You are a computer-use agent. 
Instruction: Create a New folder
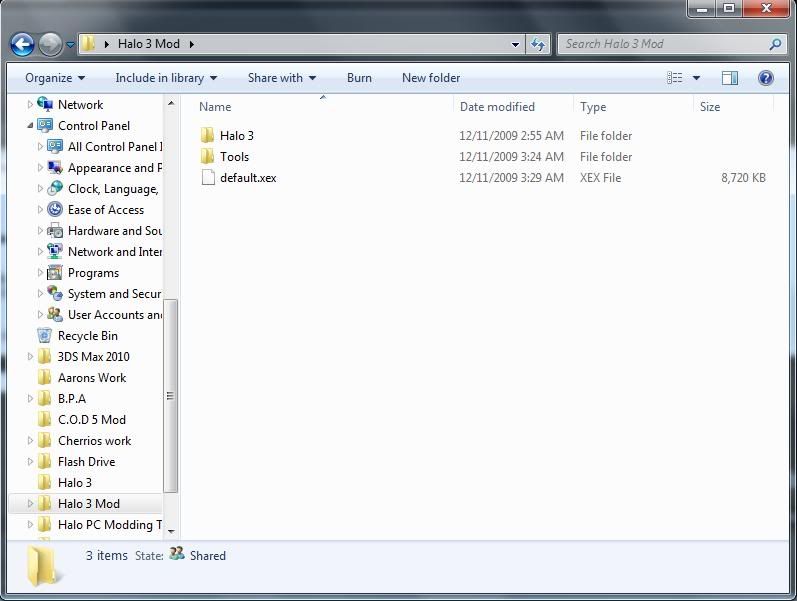click(x=431, y=78)
